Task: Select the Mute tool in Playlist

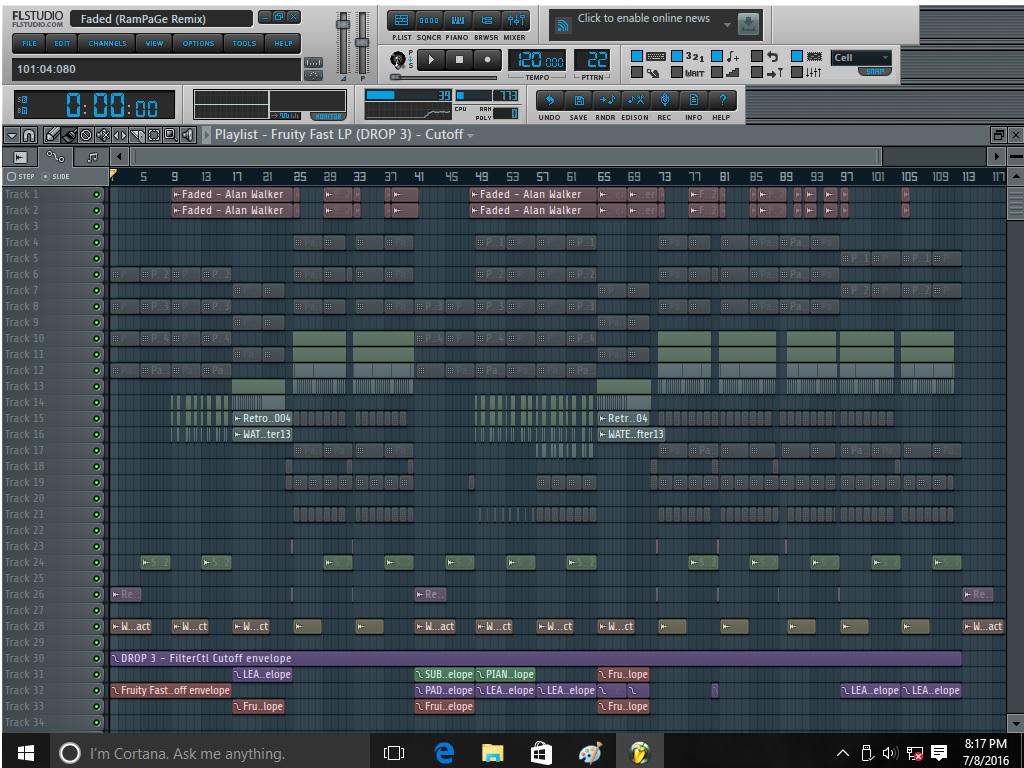Action: point(103,135)
